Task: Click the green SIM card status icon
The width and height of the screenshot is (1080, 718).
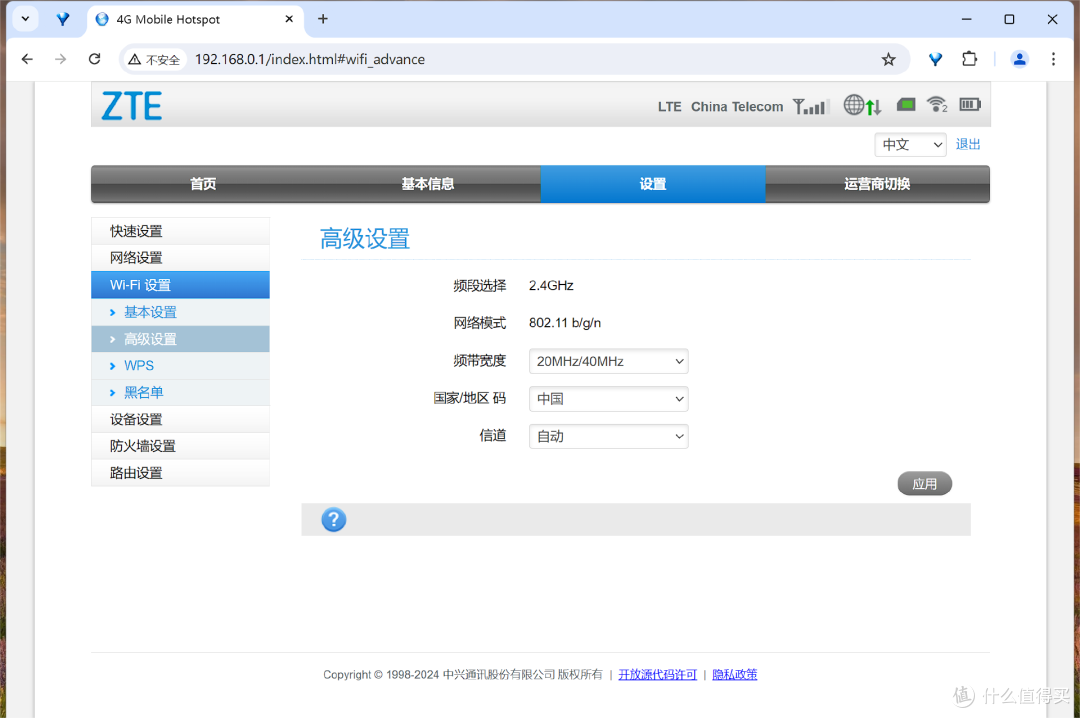Action: point(906,105)
